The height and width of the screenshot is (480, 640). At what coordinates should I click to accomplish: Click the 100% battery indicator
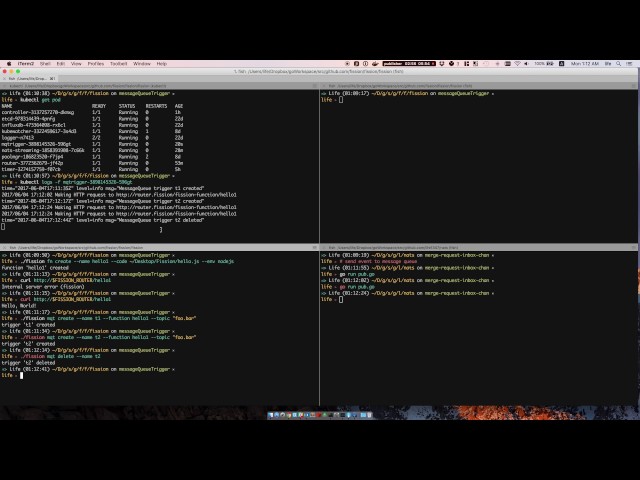pos(544,64)
